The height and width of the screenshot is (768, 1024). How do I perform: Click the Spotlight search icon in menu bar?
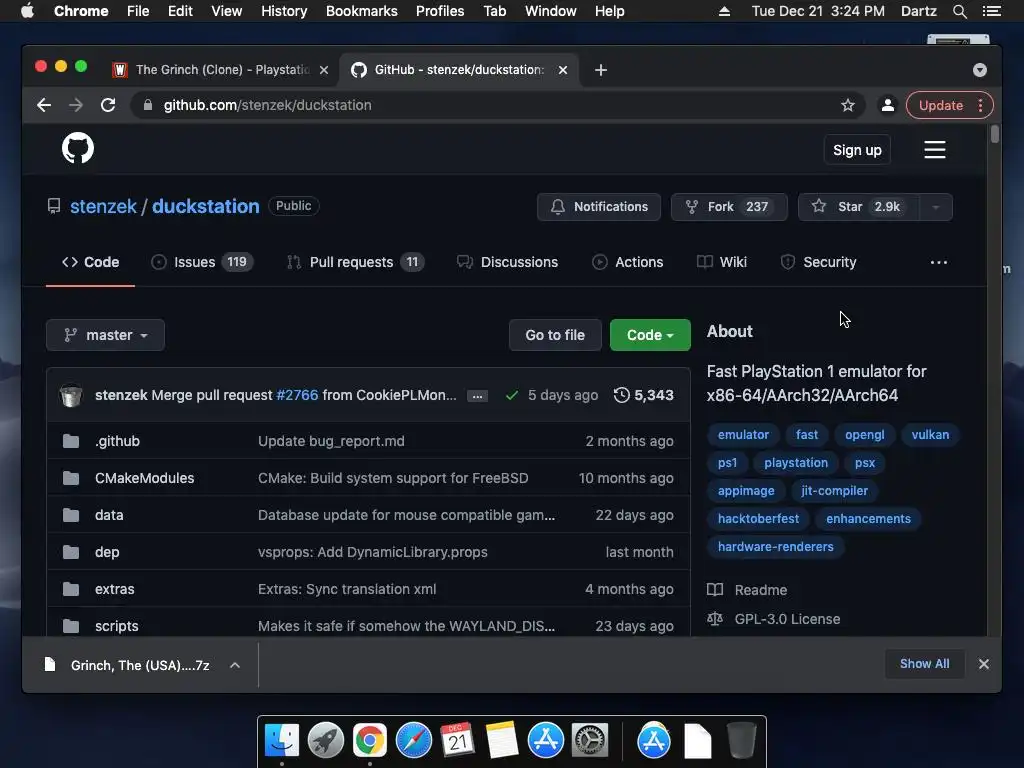[959, 11]
